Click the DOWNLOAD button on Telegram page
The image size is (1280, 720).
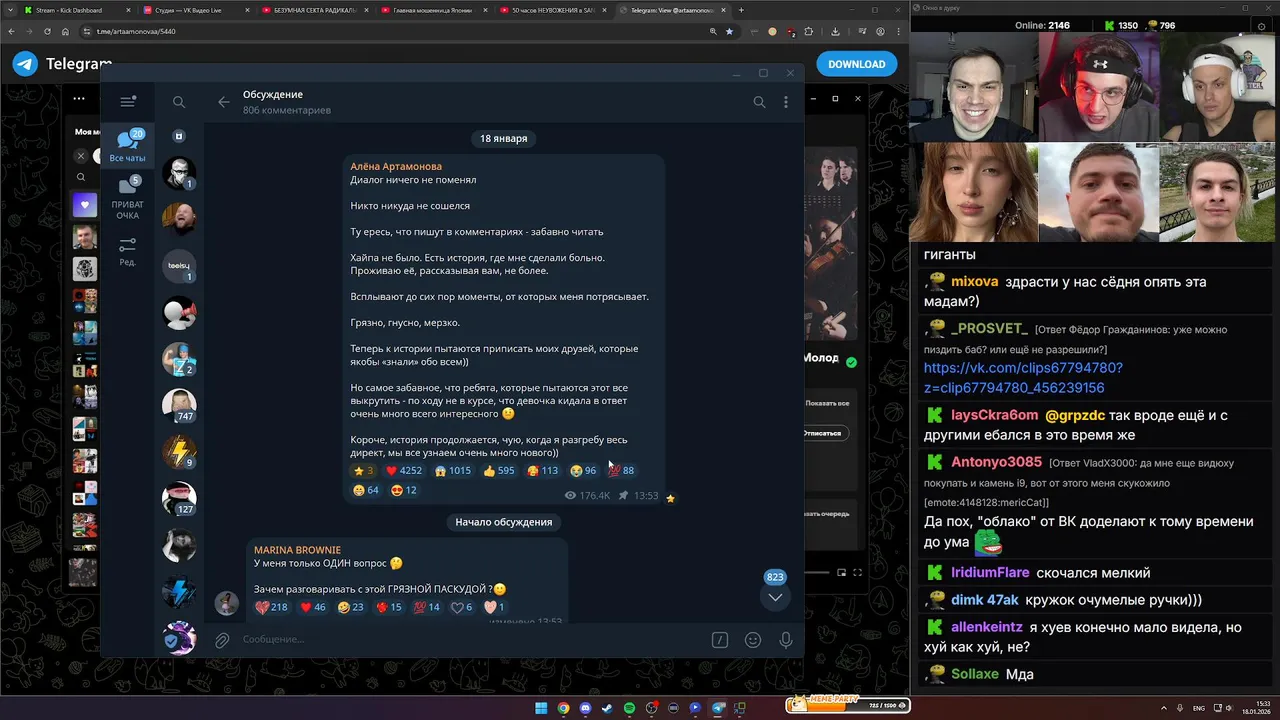[x=857, y=64]
